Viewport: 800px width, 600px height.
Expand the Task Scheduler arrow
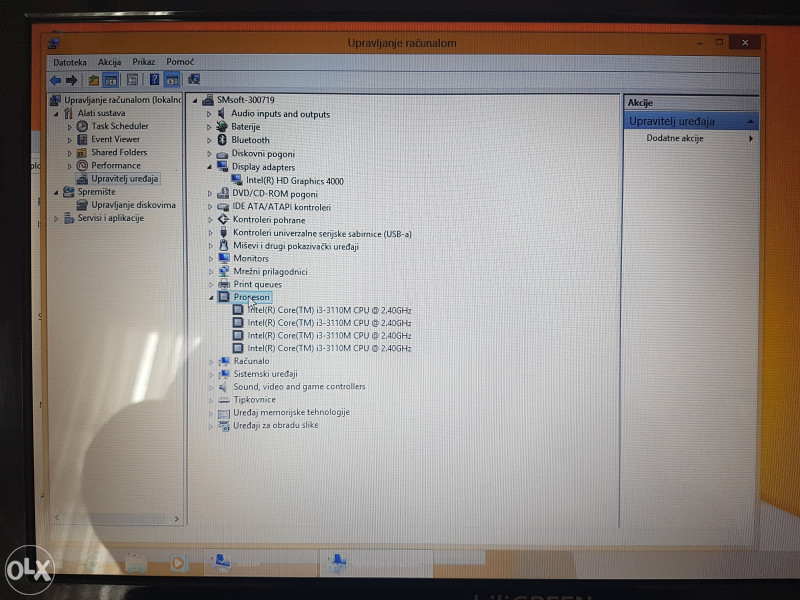[69, 126]
